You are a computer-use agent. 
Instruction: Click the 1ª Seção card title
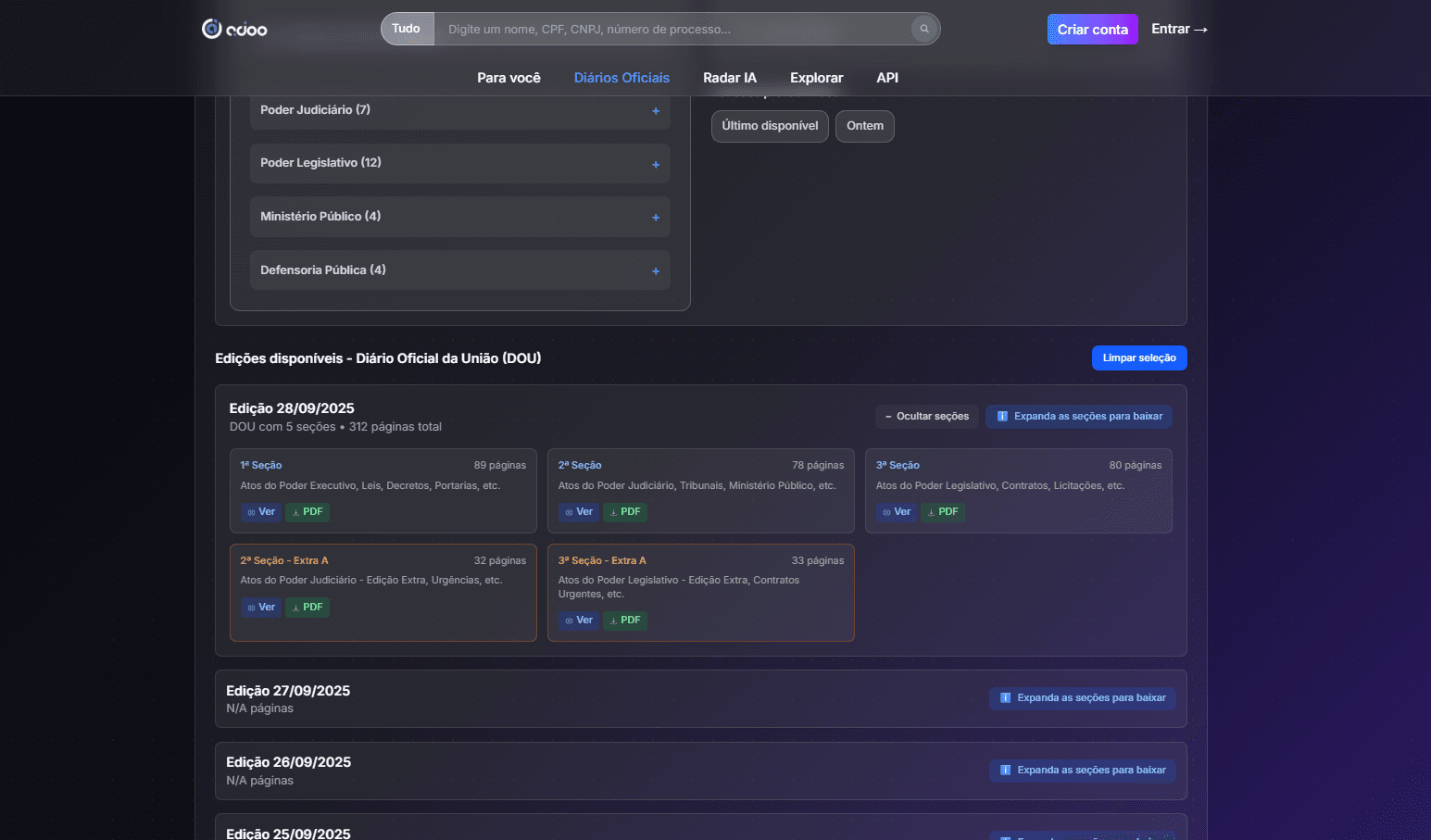coord(261,466)
